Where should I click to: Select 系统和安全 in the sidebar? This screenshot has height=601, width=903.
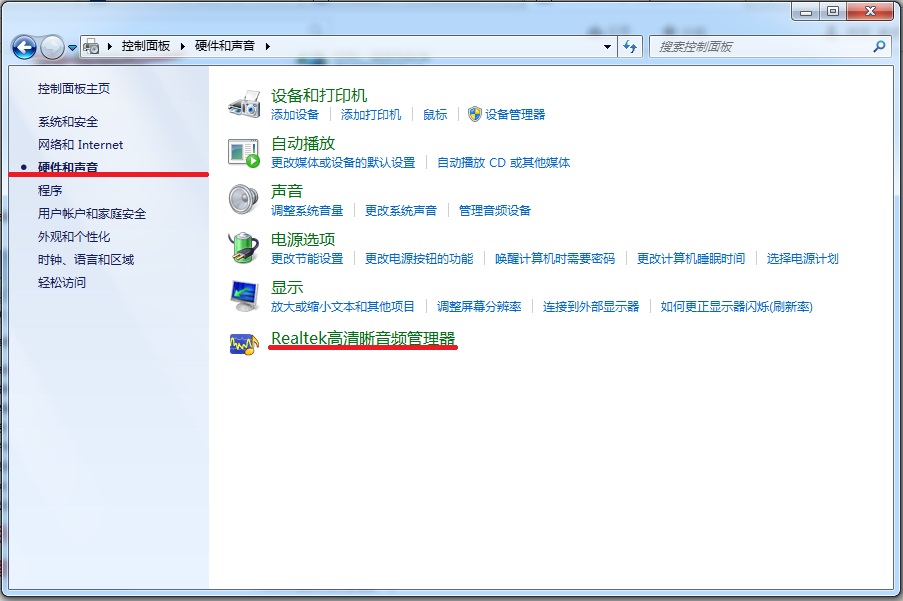point(68,122)
